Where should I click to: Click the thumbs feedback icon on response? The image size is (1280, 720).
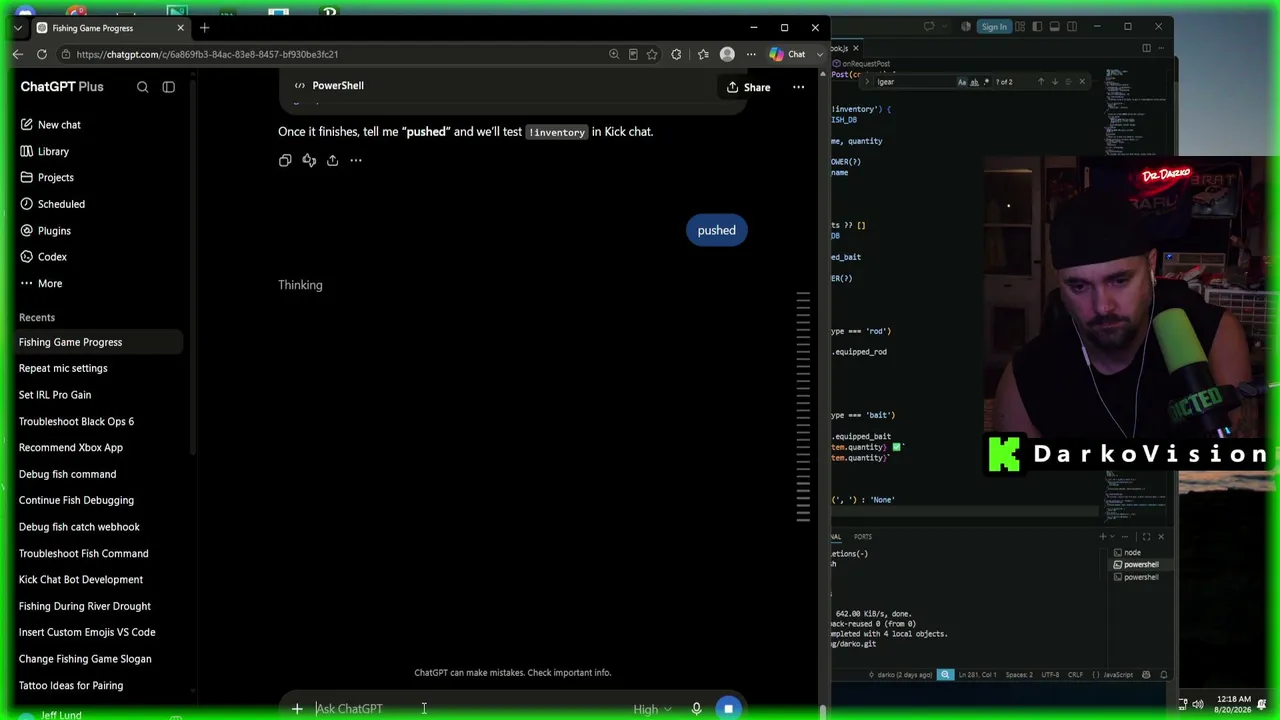[x=309, y=160]
